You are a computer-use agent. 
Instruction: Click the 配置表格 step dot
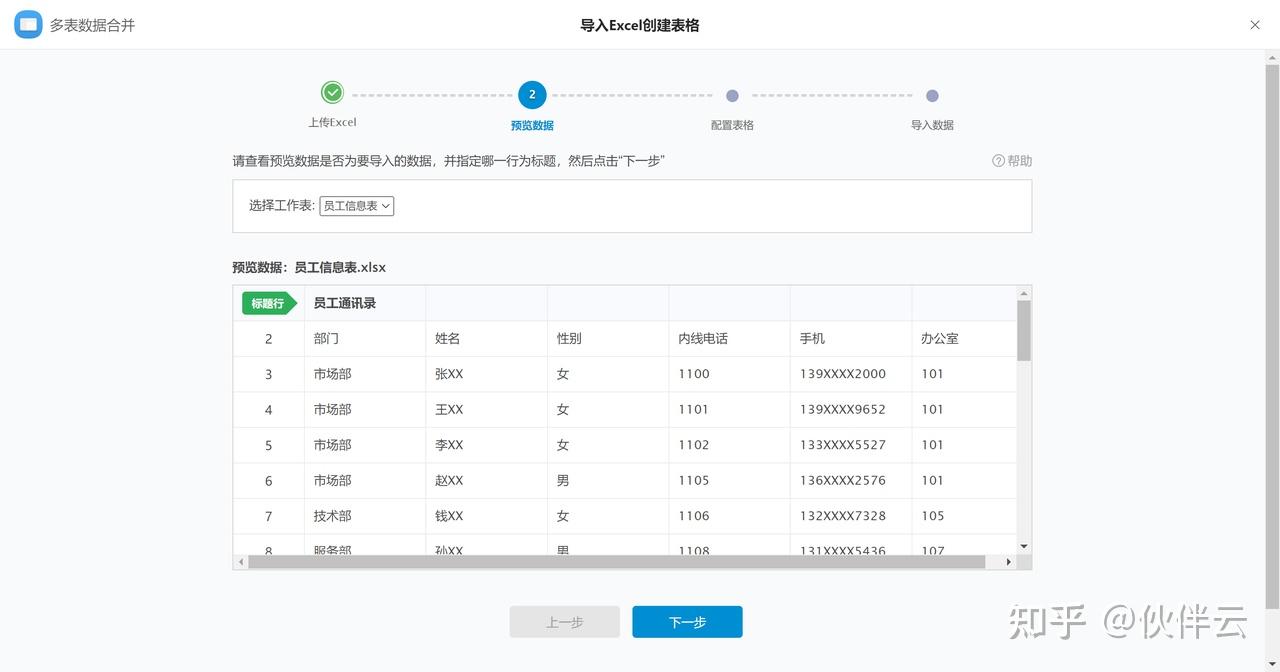[732, 96]
